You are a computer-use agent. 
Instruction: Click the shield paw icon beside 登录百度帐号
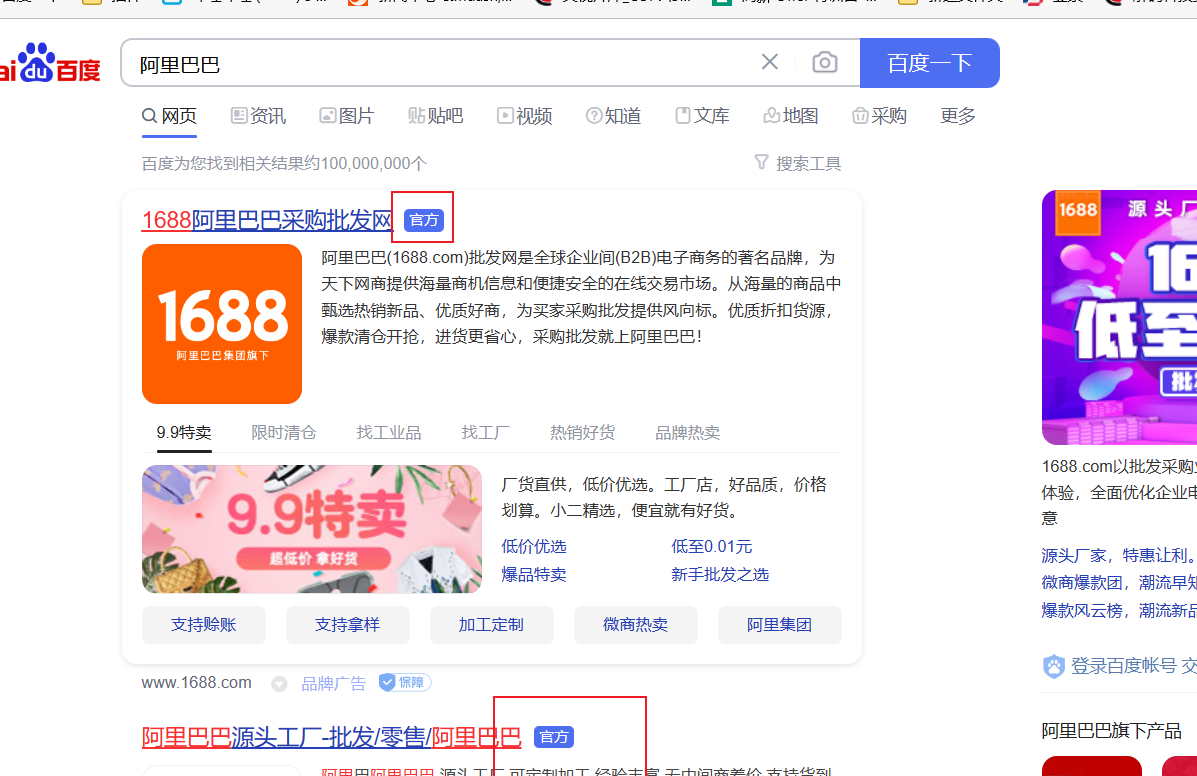click(x=1053, y=666)
